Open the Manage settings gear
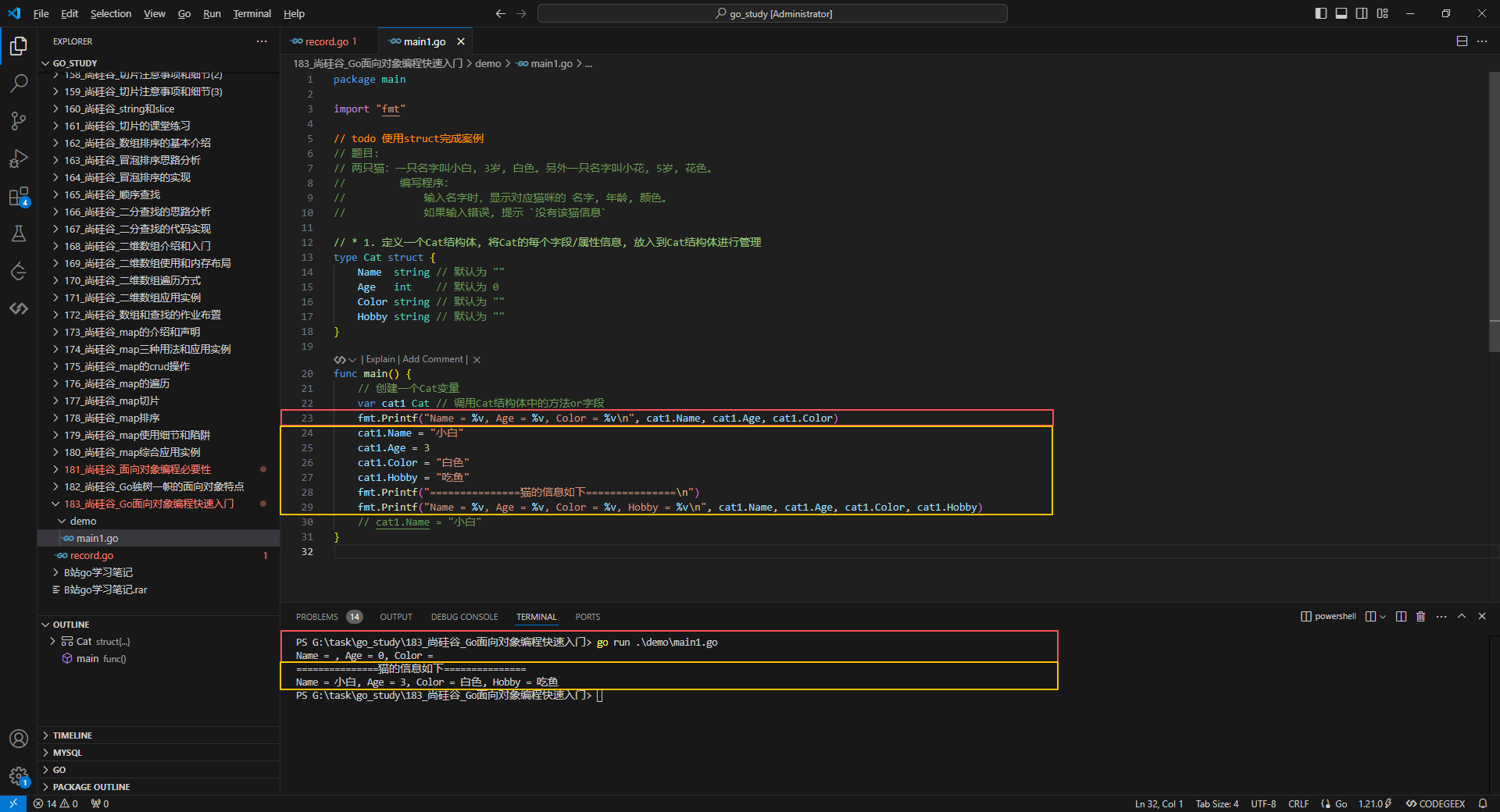Screen dimensions: 1500x812 (x=19, y=776)
